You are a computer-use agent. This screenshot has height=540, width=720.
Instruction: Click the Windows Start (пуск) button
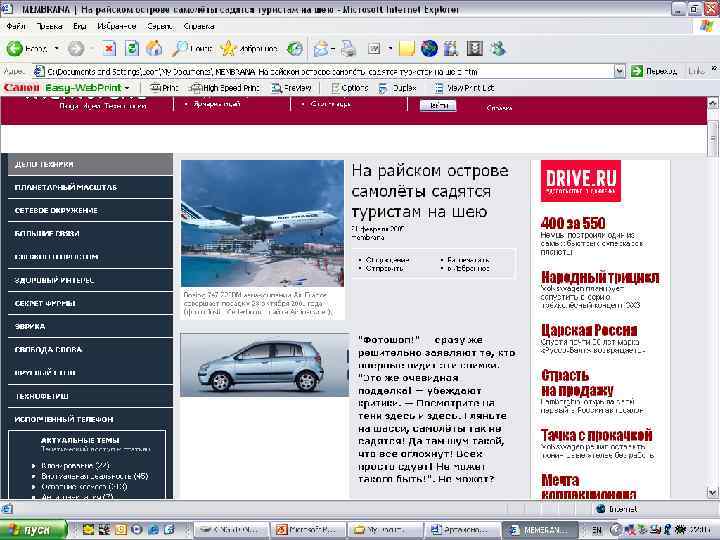[x=33, y=530]
